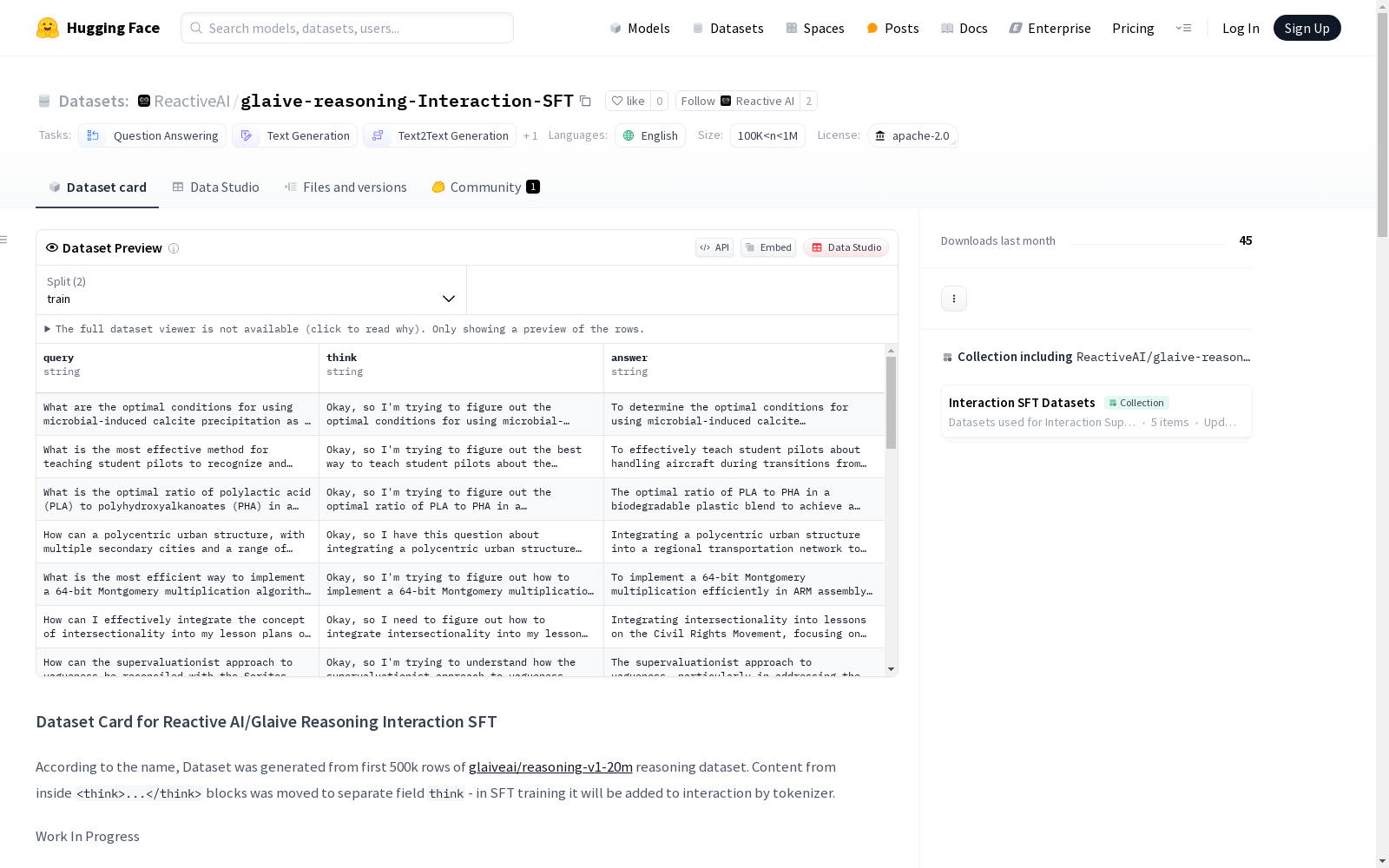Open Posts in the top navigation
Screen dimensions: 1389x868
point(892,28)
